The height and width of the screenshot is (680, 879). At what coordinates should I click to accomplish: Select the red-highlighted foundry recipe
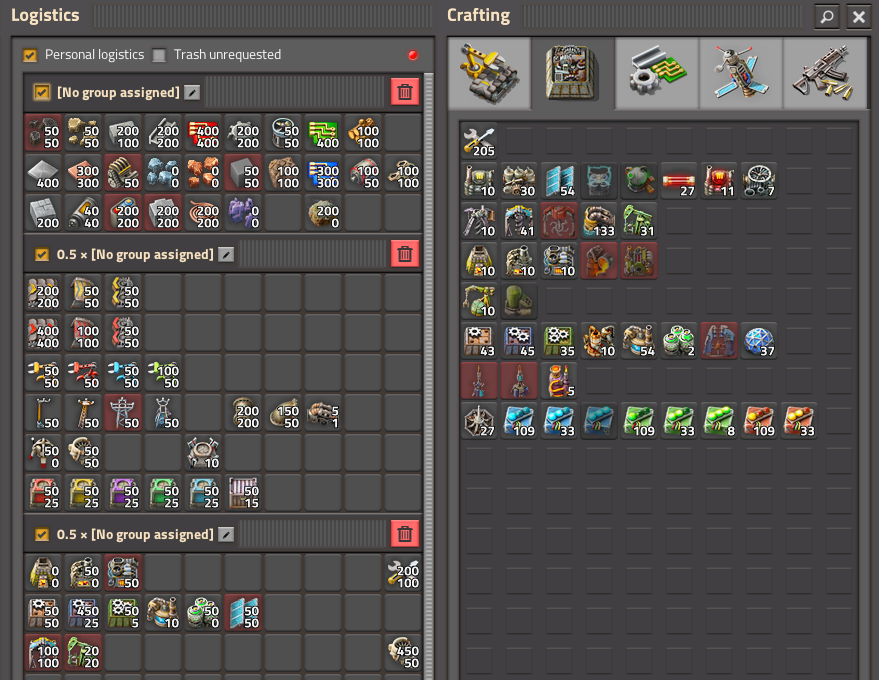coord(599,261)
